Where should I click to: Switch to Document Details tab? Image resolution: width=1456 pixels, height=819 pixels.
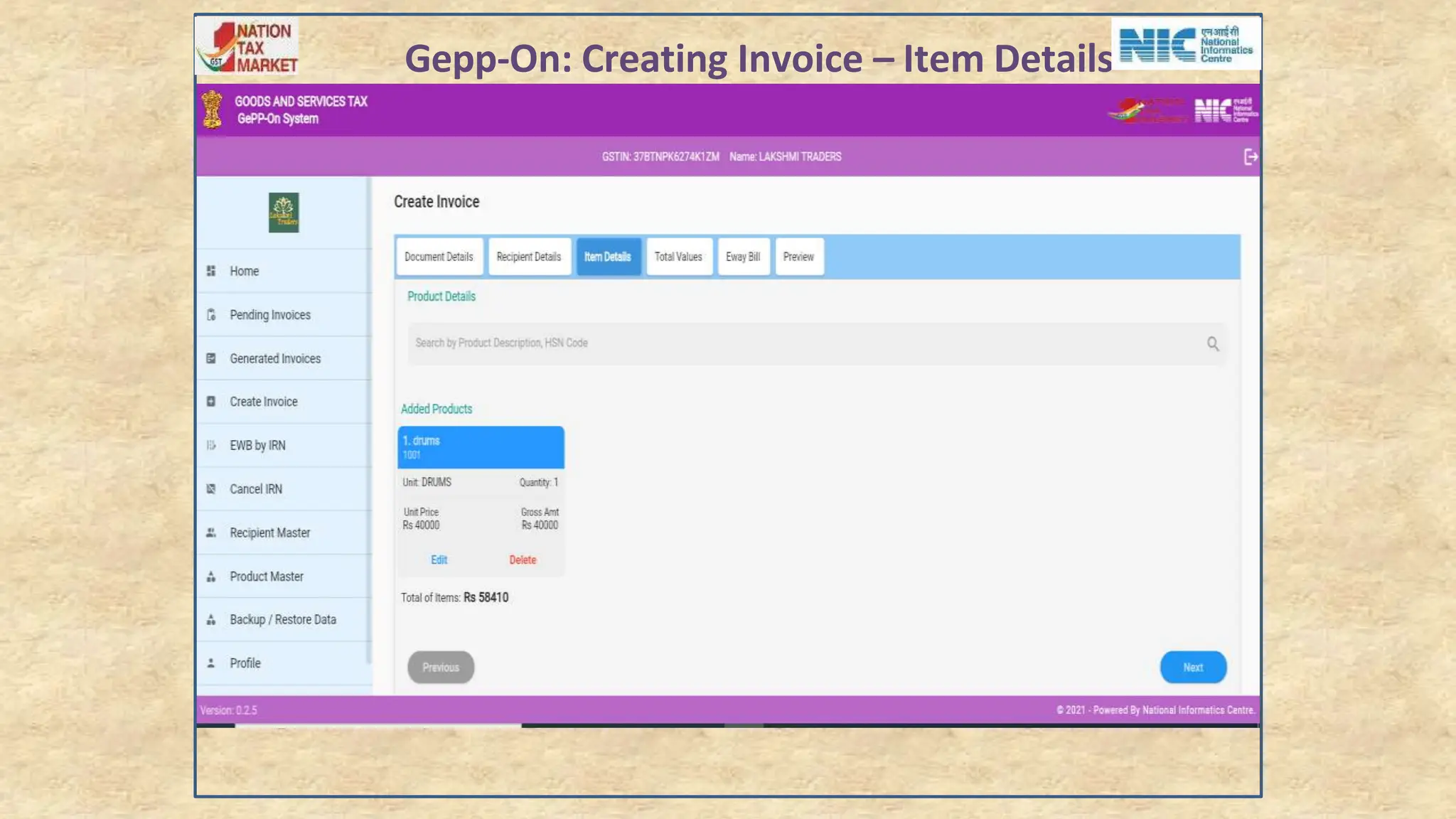[x=439, y=257]
